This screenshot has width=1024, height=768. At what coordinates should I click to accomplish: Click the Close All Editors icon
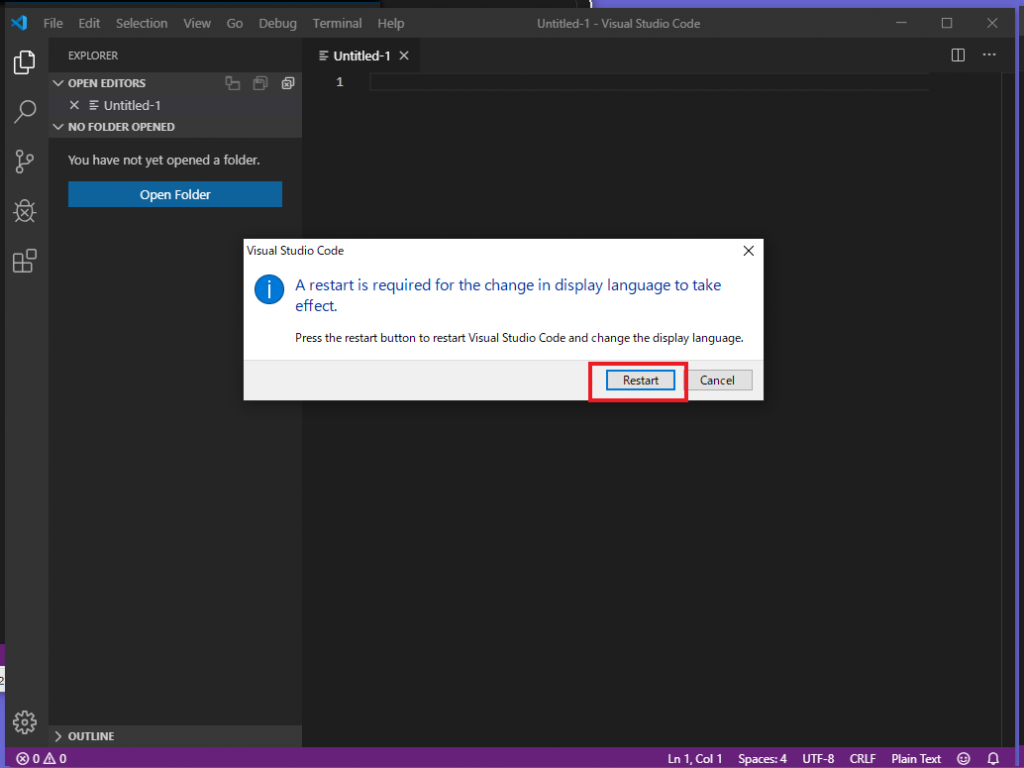coord(288,83)
